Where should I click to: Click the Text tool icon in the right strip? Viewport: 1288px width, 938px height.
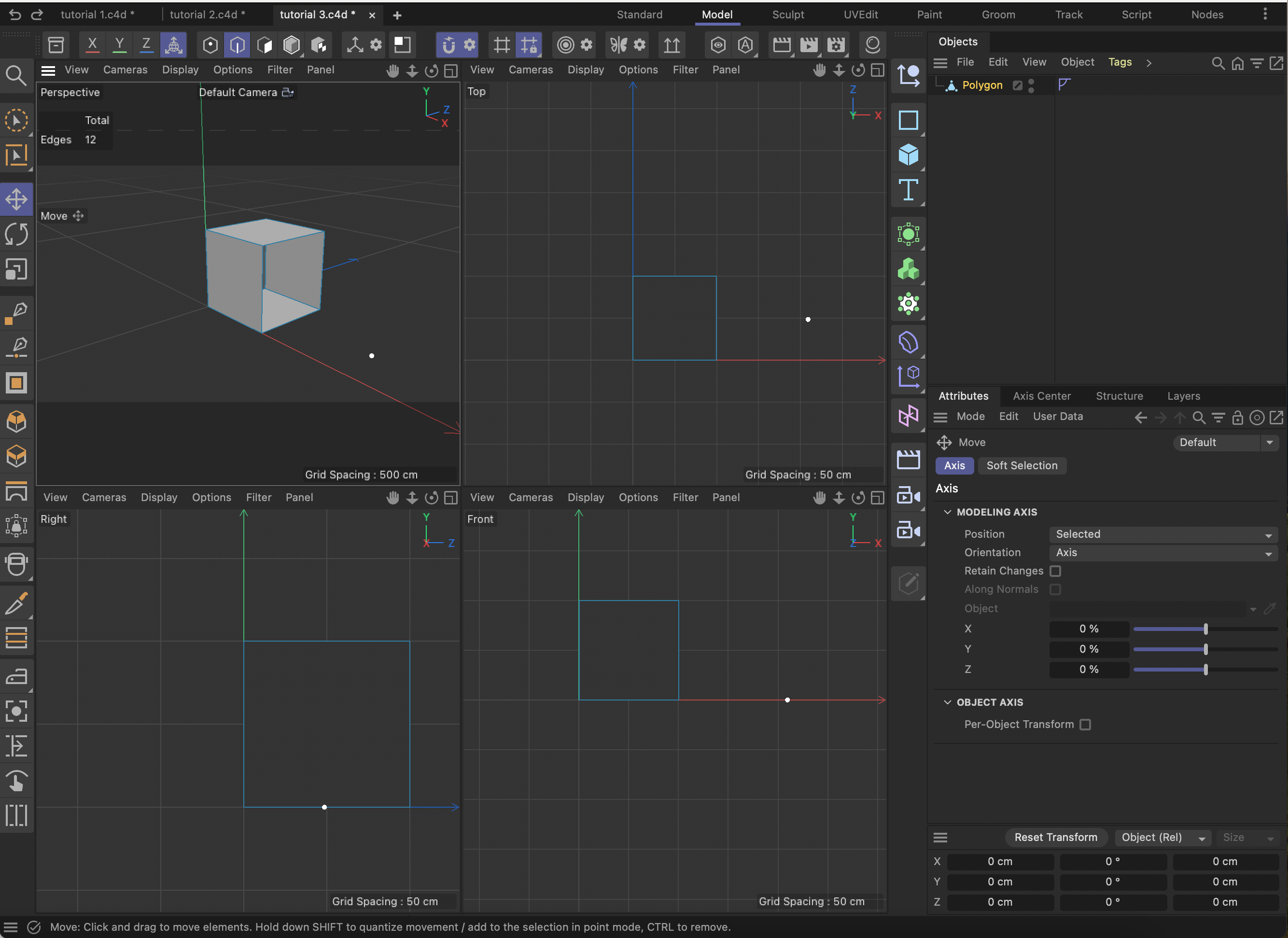point(908,190)
